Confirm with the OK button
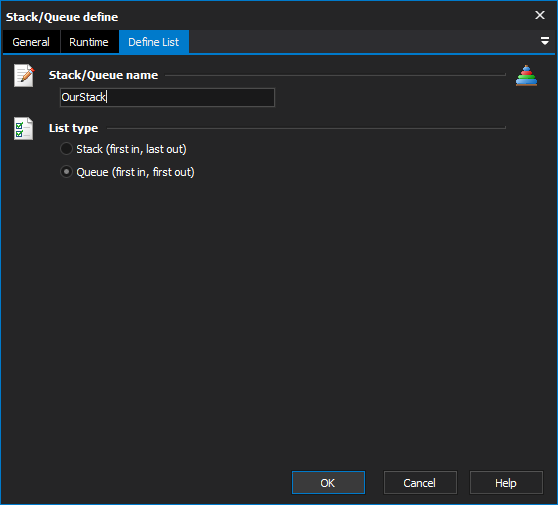Viewport: 558px width, 505px height. click(328, 483)
